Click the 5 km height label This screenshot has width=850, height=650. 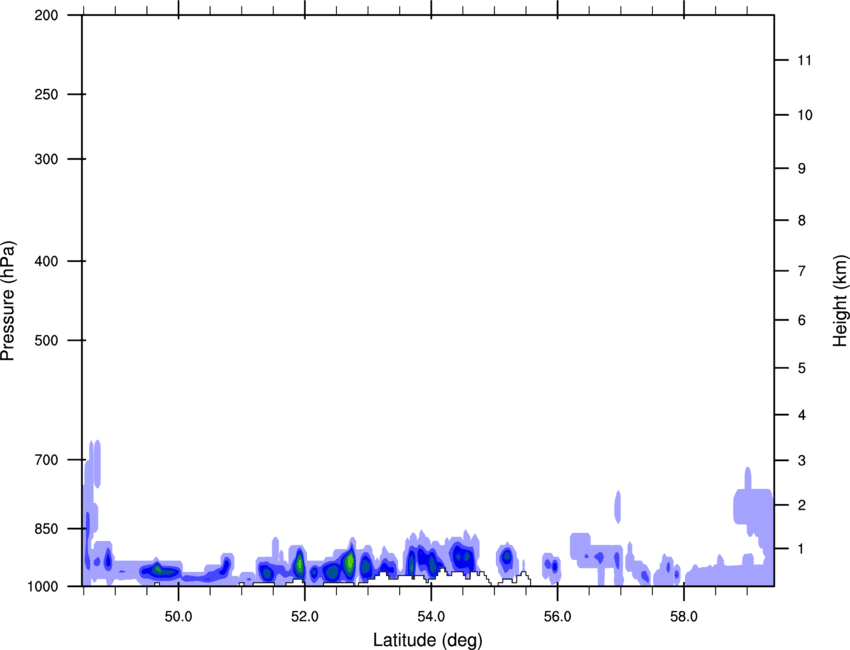tap(802, 368)
